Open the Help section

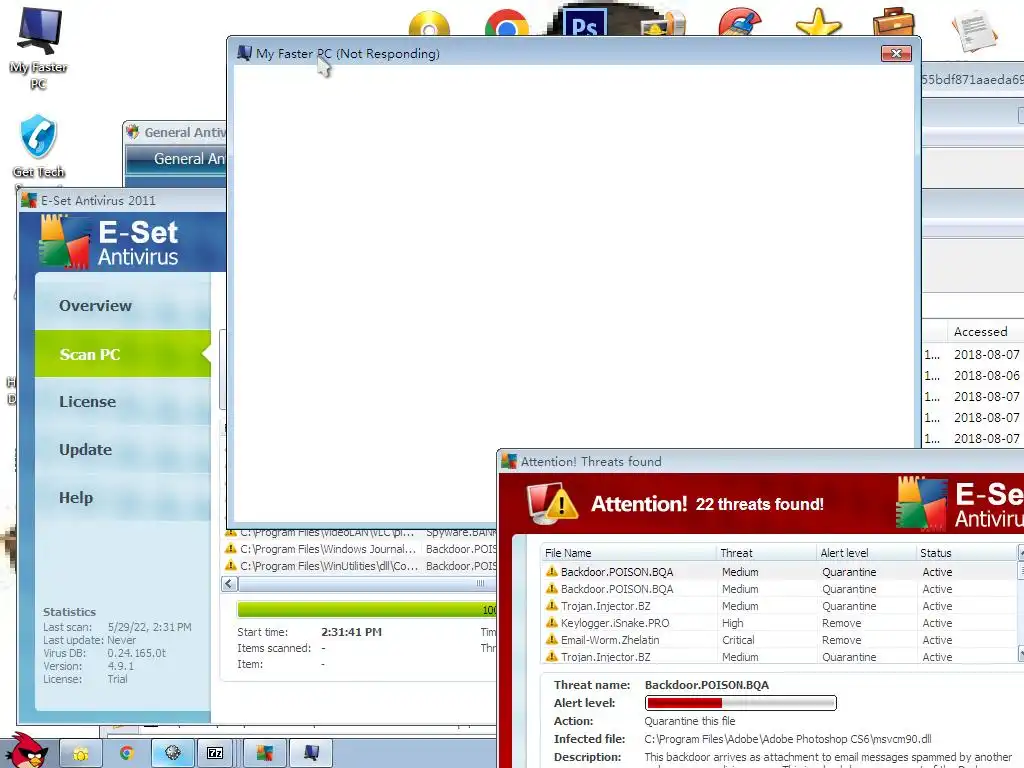[x=123, y=497]
